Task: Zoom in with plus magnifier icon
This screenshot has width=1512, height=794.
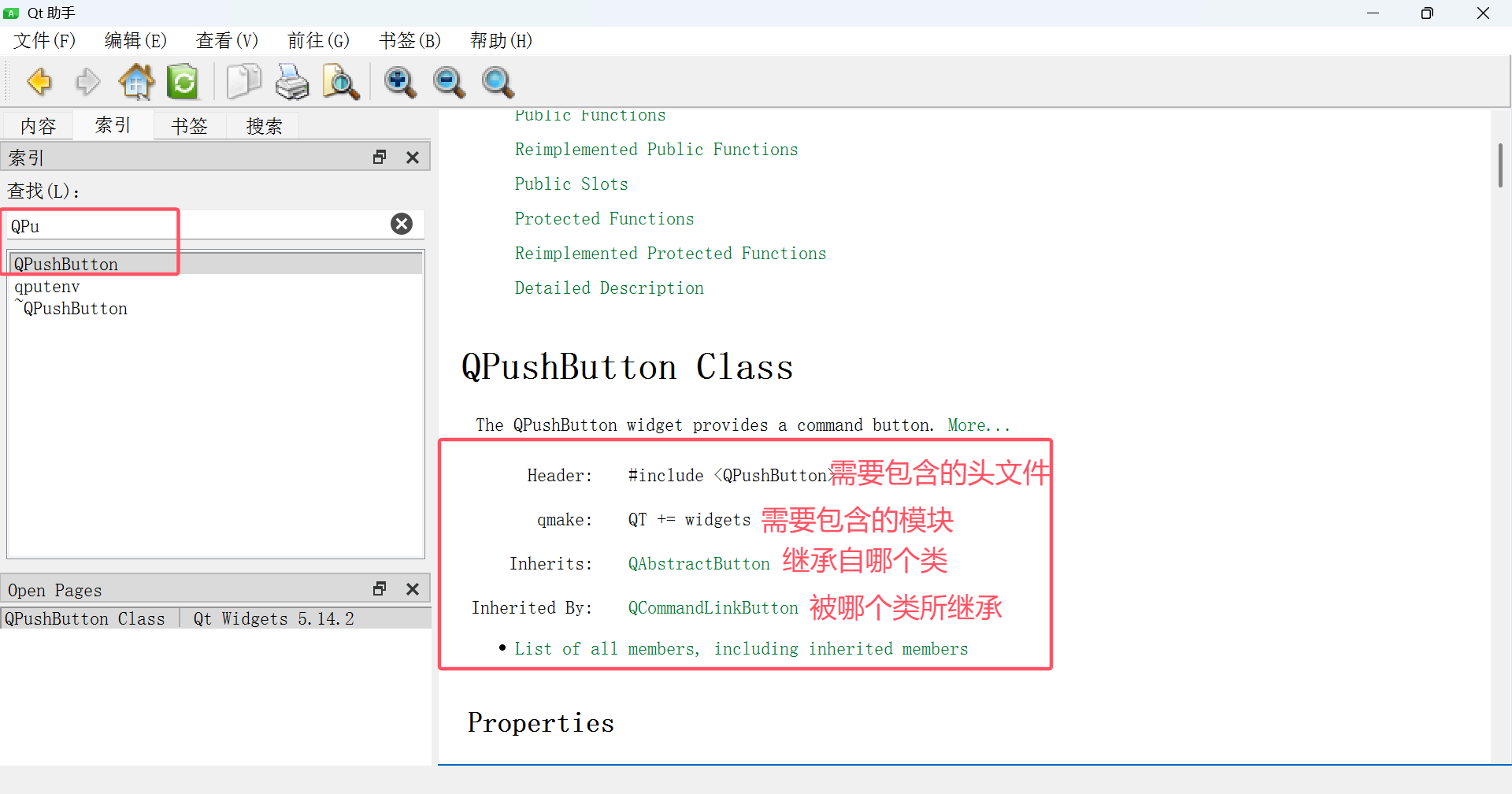Action: pos(400,82)
